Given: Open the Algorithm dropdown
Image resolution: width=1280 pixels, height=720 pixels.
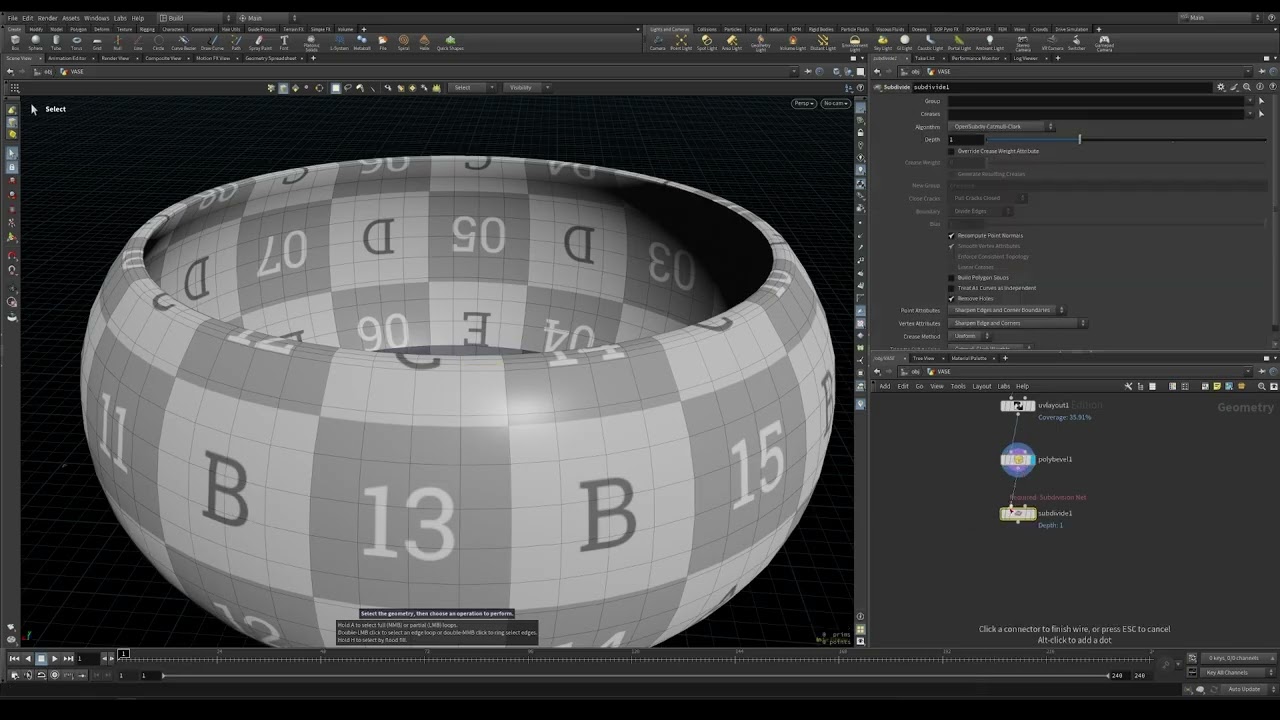Looking at the screenshot, I should pyautogui.click(x=1002, y=127).
